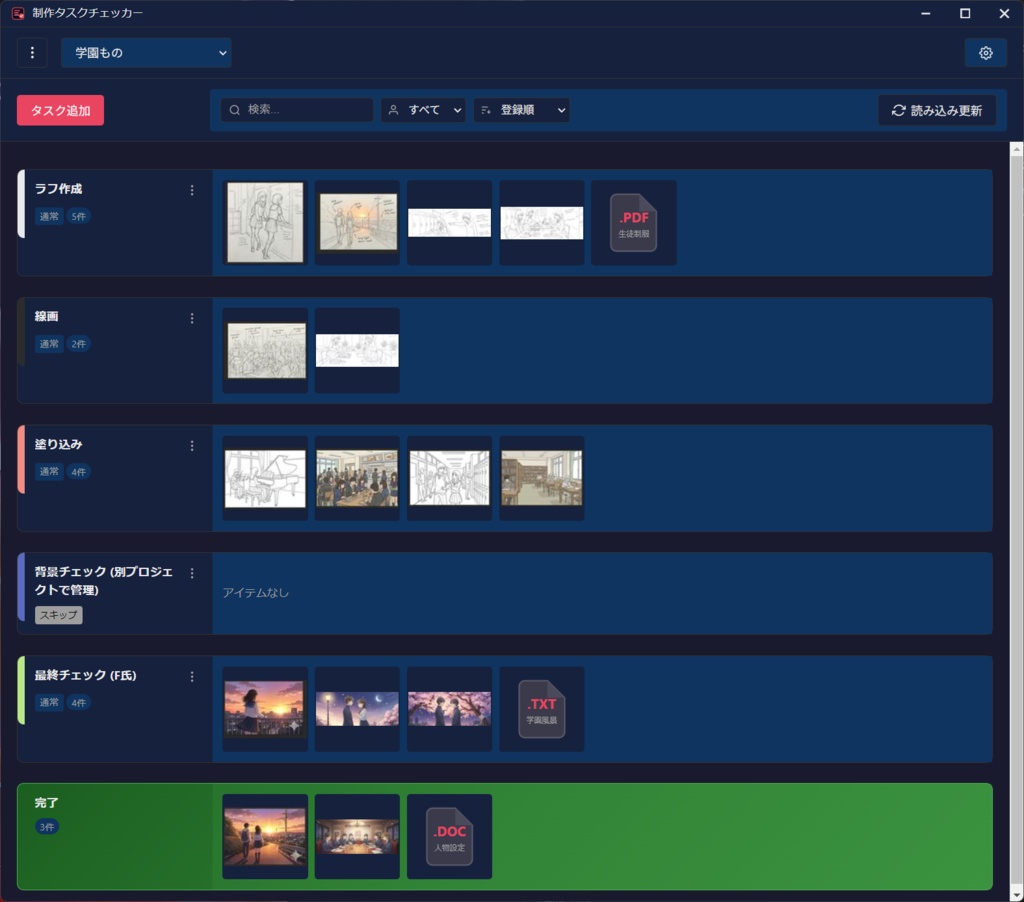
Task: Open the options menu for 塗り込み task
Action: pyautogui.click(x=192, y=445)
